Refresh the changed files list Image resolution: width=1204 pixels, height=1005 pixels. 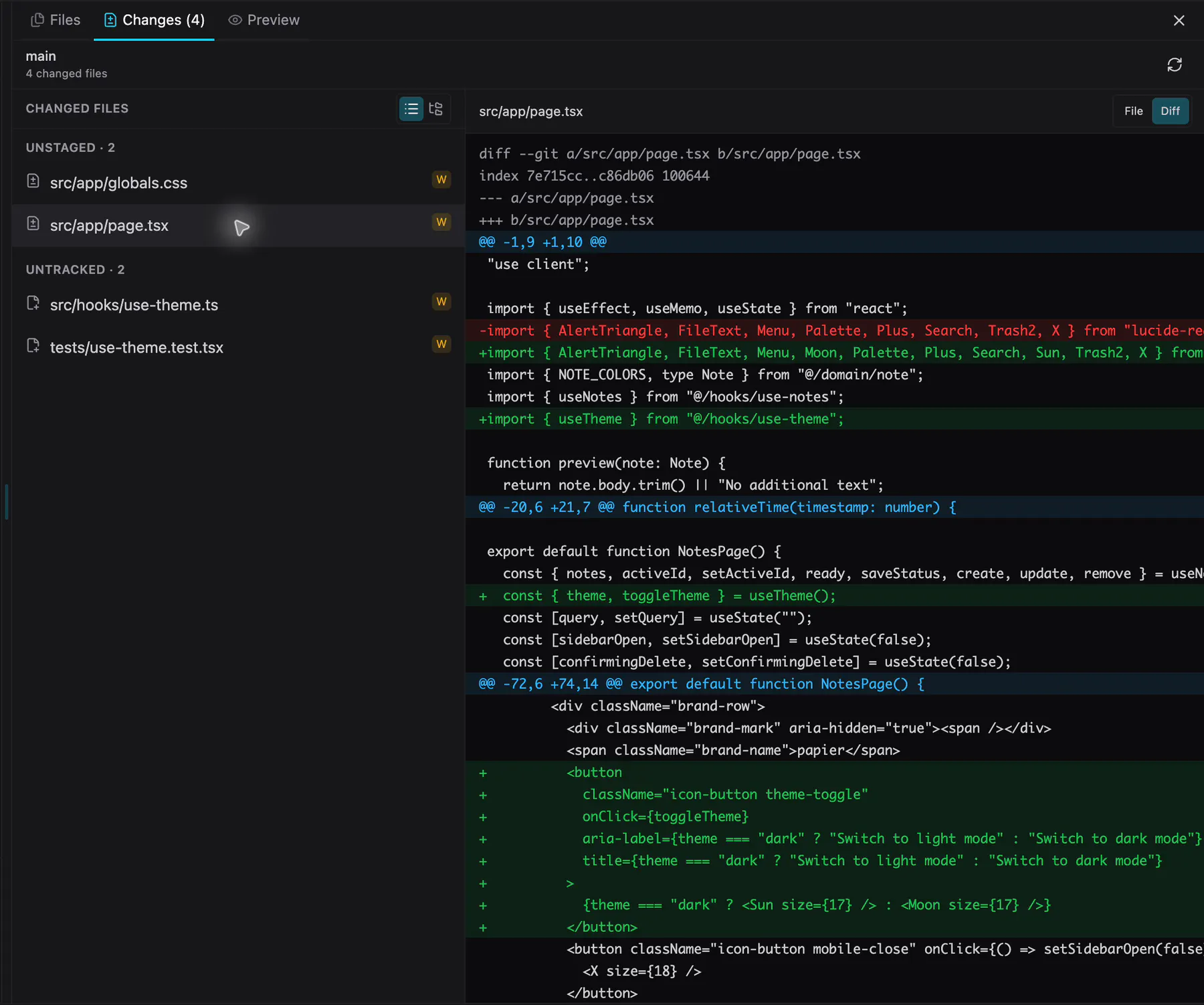click(x=1175, y=65)
